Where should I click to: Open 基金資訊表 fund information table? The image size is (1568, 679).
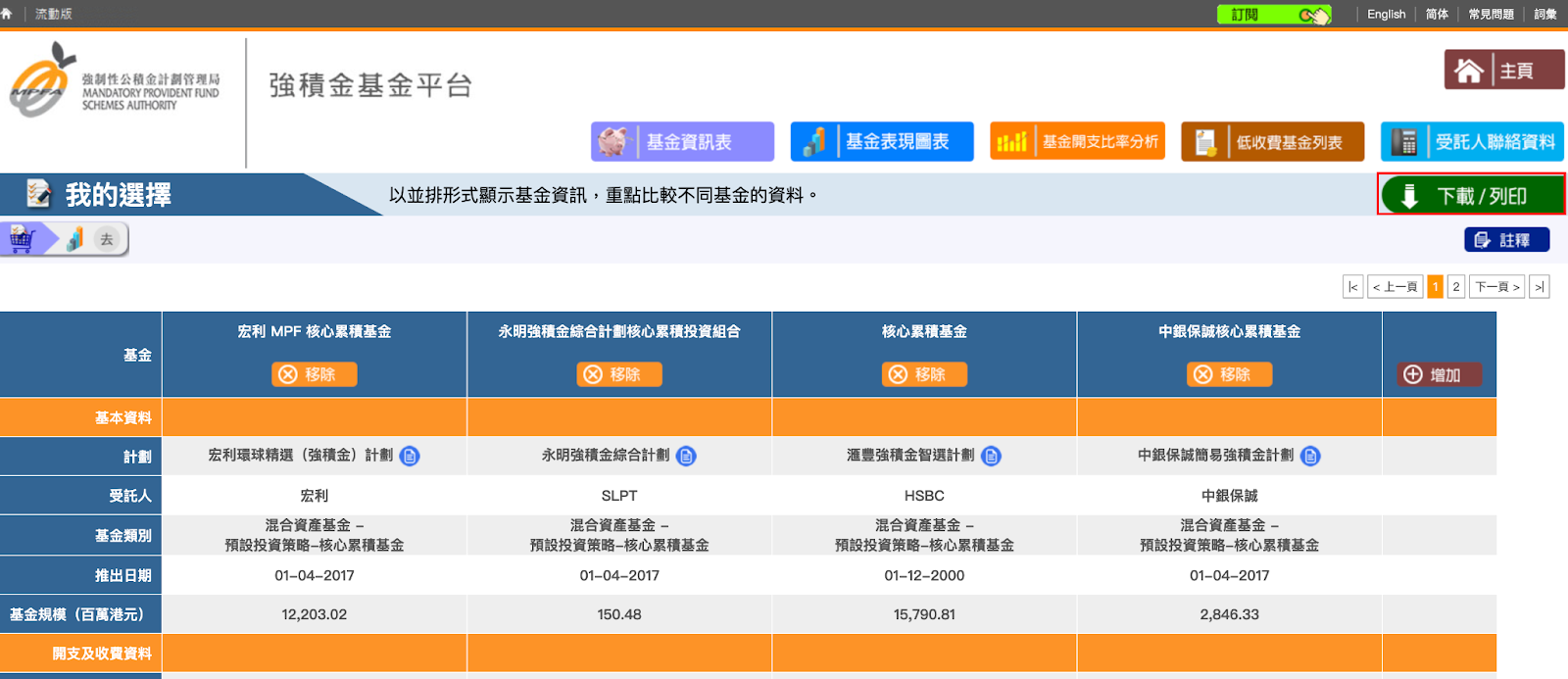click(682, 141)
